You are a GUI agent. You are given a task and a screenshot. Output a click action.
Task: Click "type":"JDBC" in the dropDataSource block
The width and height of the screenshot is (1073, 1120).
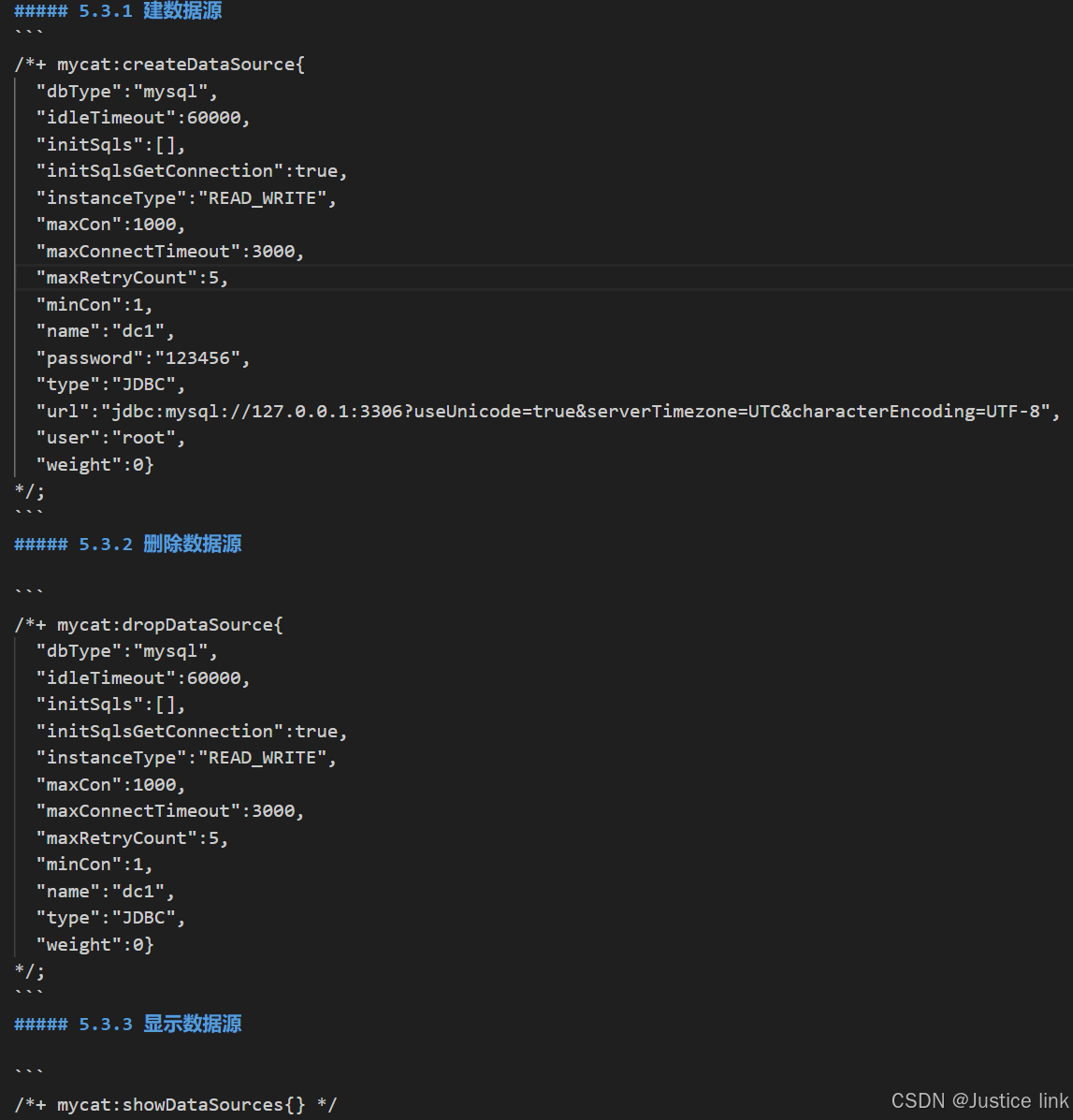(x=110, y=918)
